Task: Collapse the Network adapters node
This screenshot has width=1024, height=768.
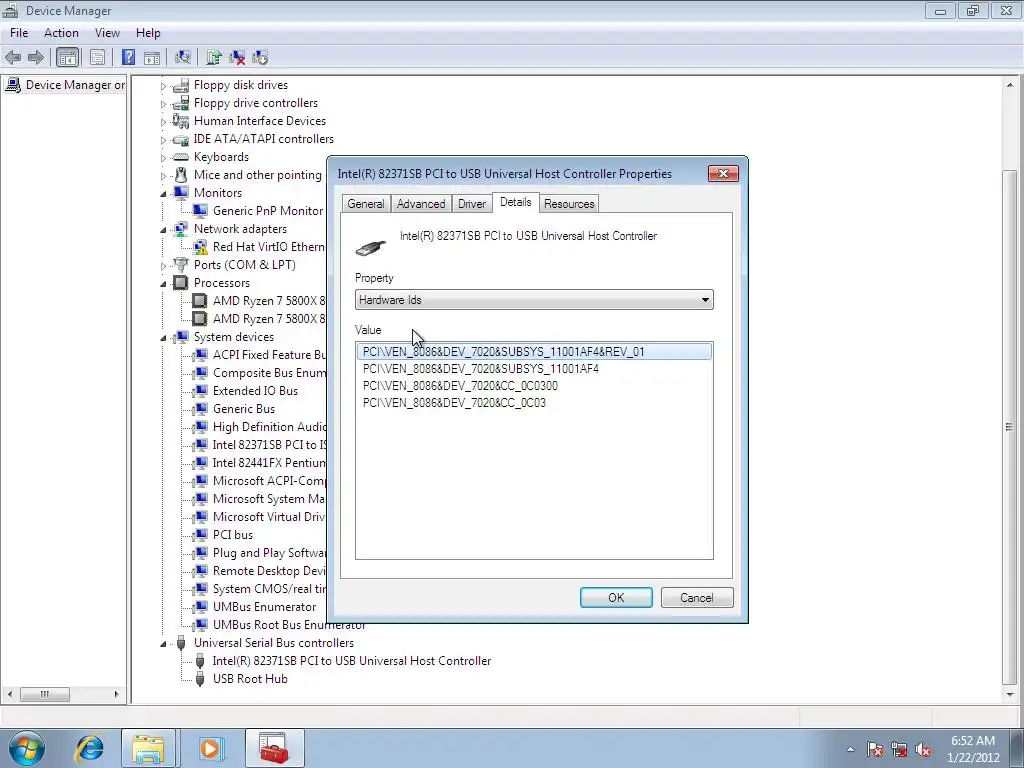Action: point(163,229)
